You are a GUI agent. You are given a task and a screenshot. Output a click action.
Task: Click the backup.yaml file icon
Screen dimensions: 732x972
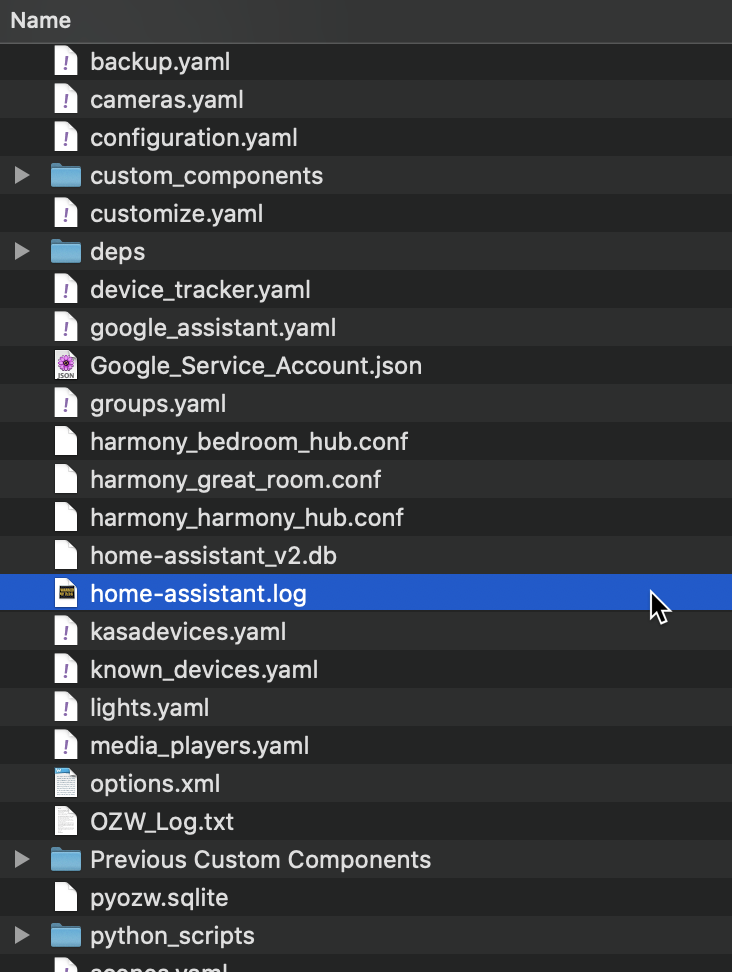pos(65,62)
